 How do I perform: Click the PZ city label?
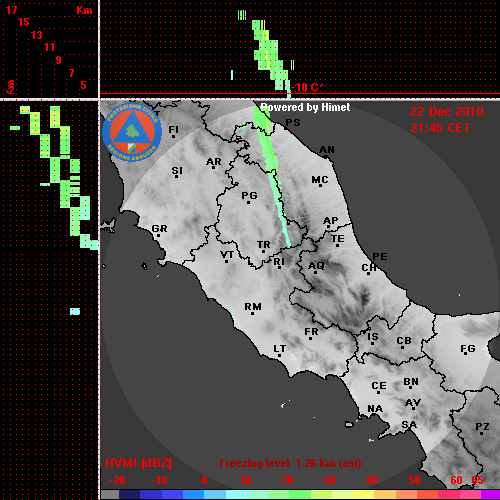pyautogui.click(x=482, y=427)
